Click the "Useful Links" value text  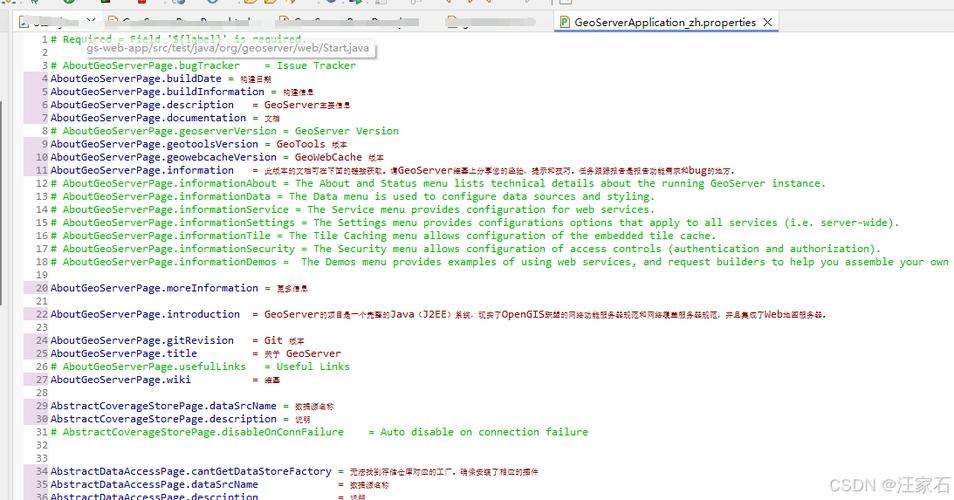313,367
